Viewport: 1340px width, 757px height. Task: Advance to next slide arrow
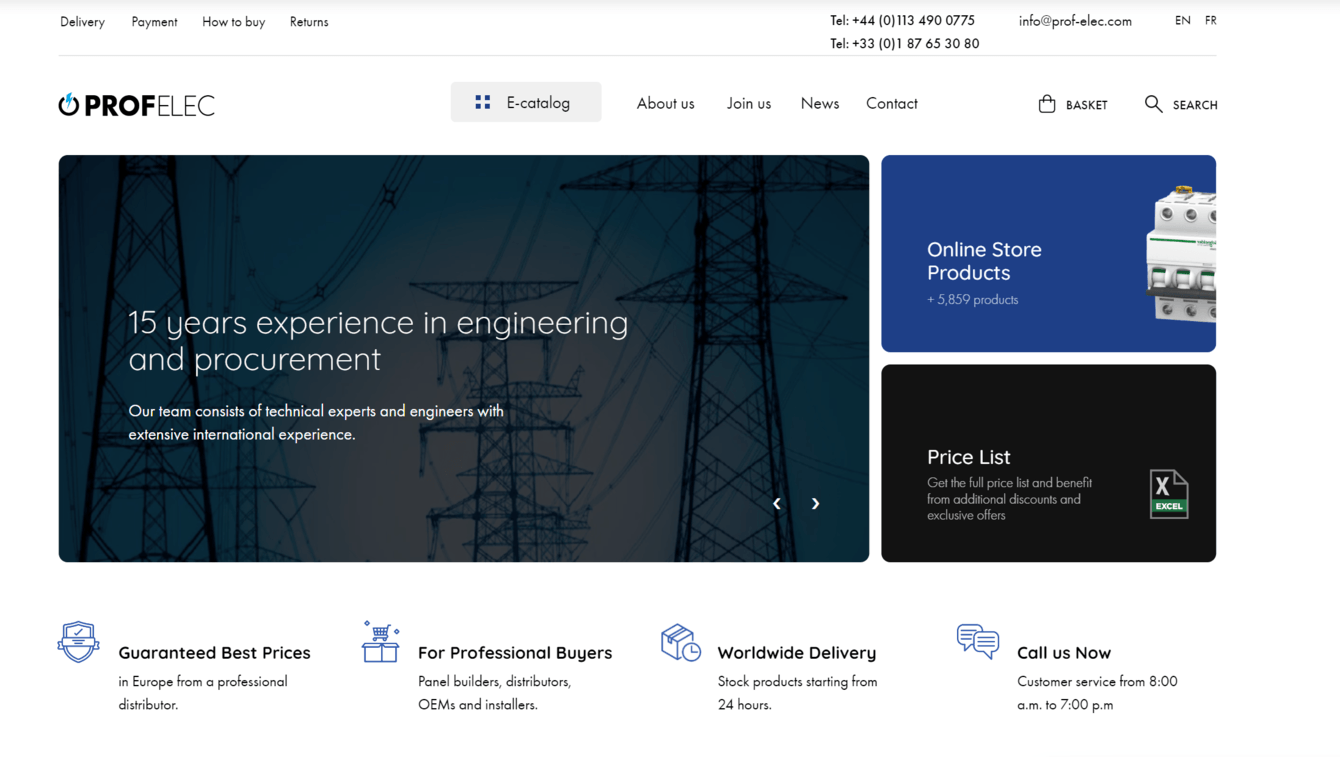pyautogui.click(x=816, y=503)
